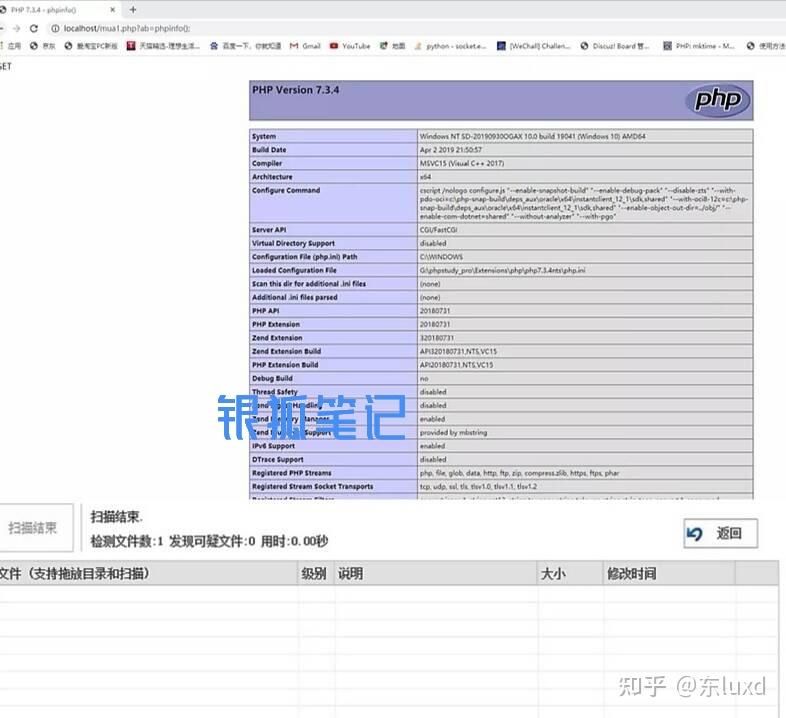
Task: Click the MSVC15 (Visual C++ 2017) compiler value
Action: click(462, 163)
